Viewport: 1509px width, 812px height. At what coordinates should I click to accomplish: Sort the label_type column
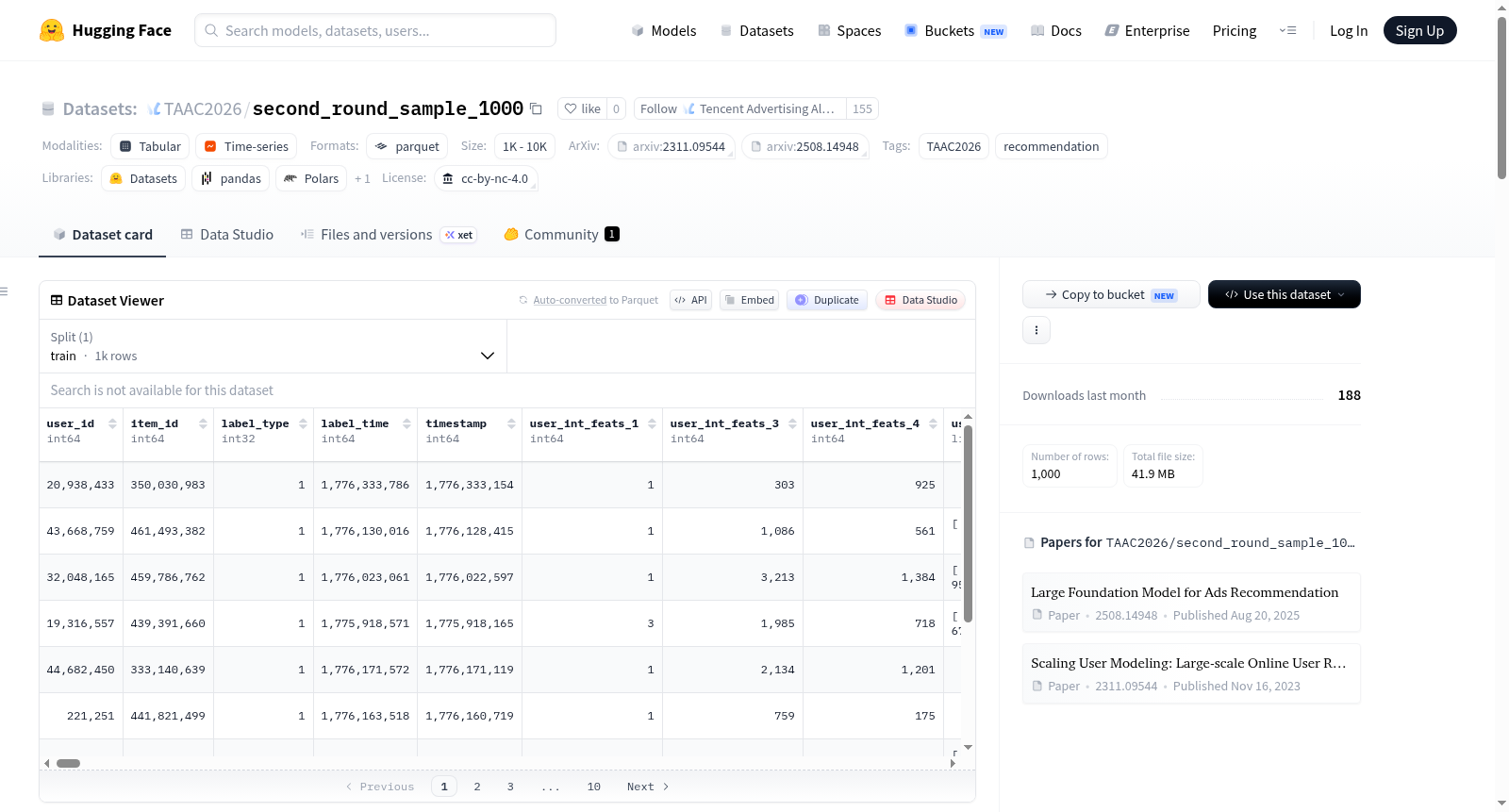pyautogui.click(x=303, y=423)
